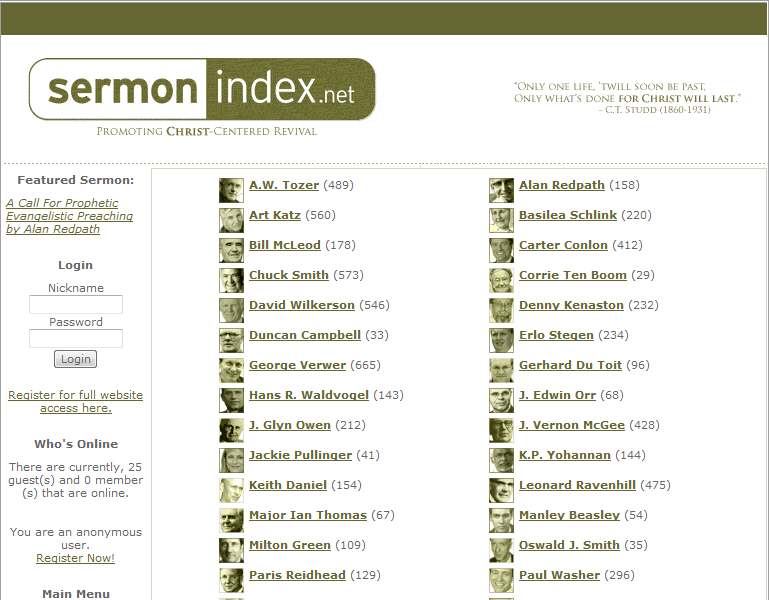Image resolution: width=769 pixels, height=600 pixels.
Task: Open Paris Reidhead sermons link
Action: pyautogui.click(x=297, y=574)
